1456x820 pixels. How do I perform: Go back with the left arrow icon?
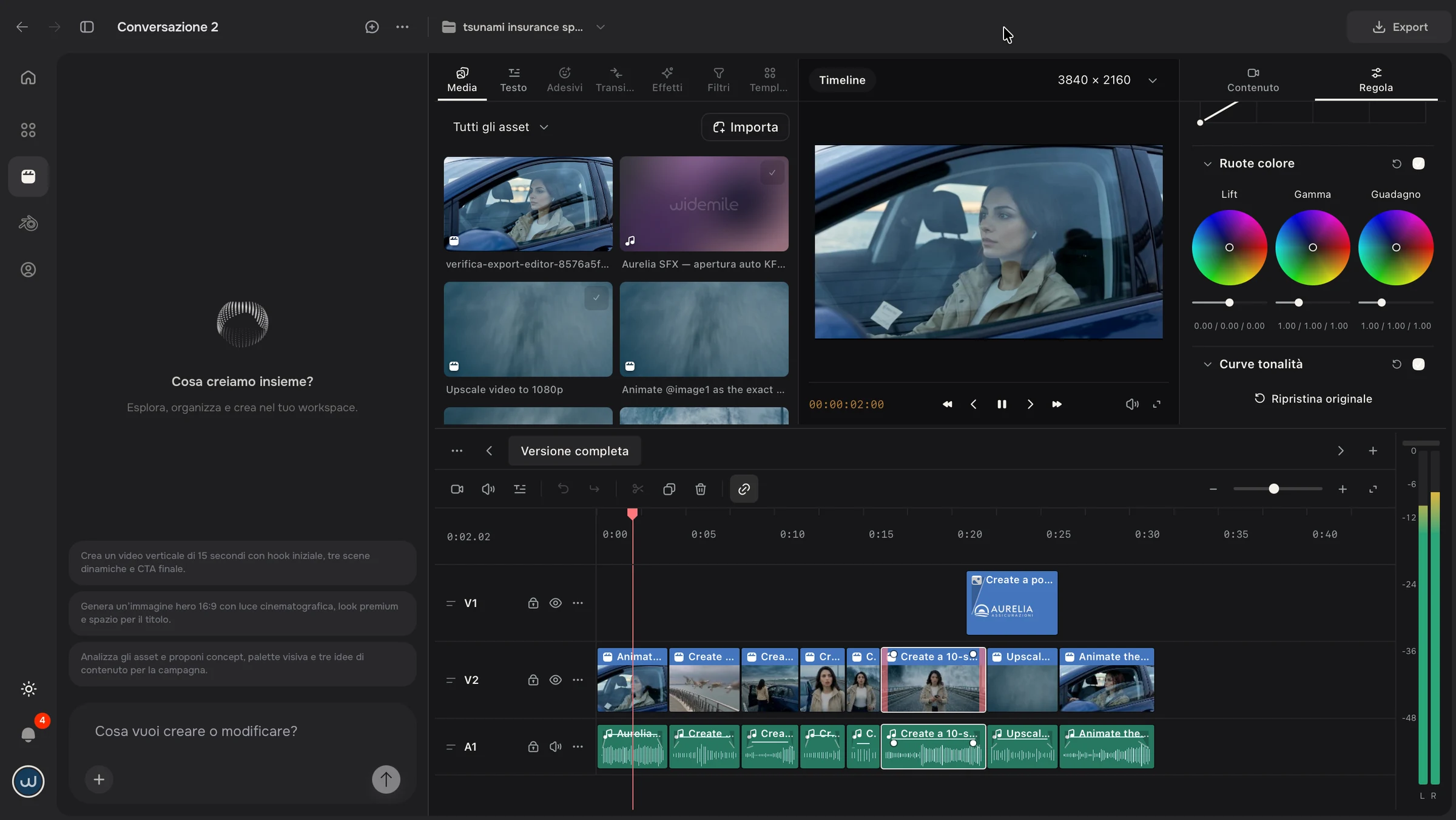point(22,27)
